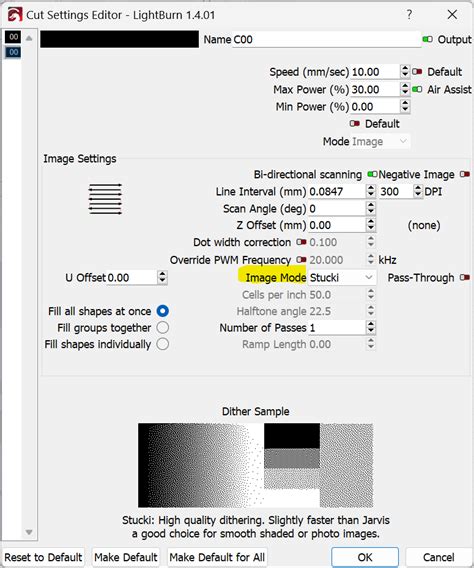Click the Dither Sample preview image

[255, 465]
